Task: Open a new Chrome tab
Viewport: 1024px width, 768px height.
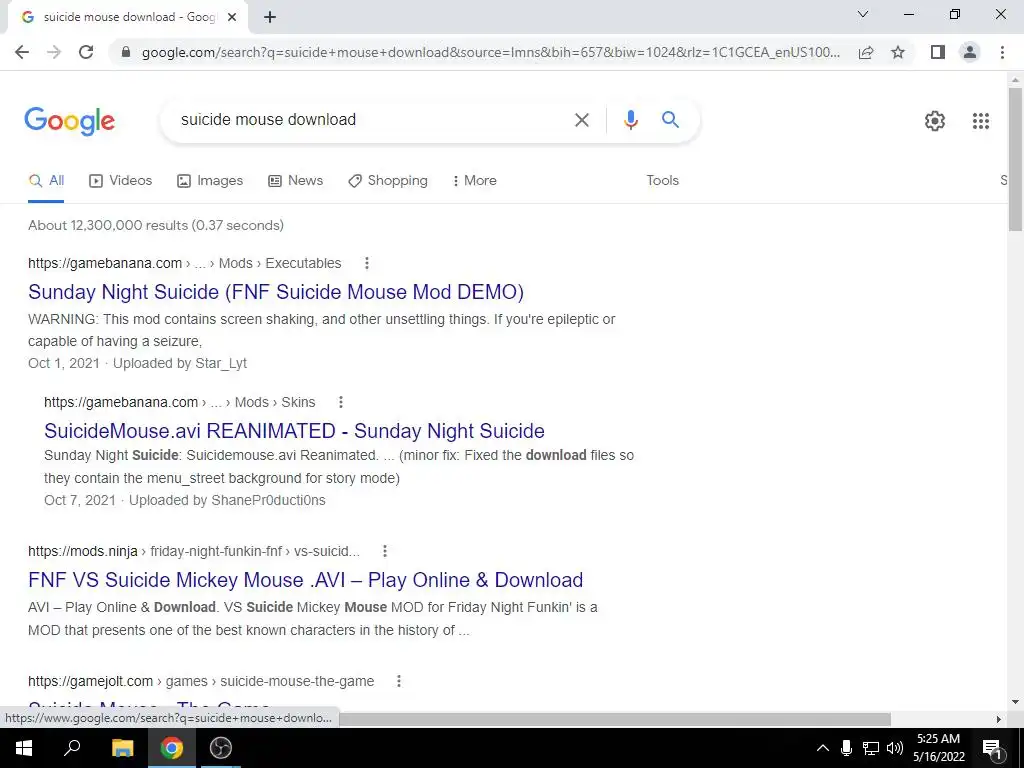Action: (270, 17)
